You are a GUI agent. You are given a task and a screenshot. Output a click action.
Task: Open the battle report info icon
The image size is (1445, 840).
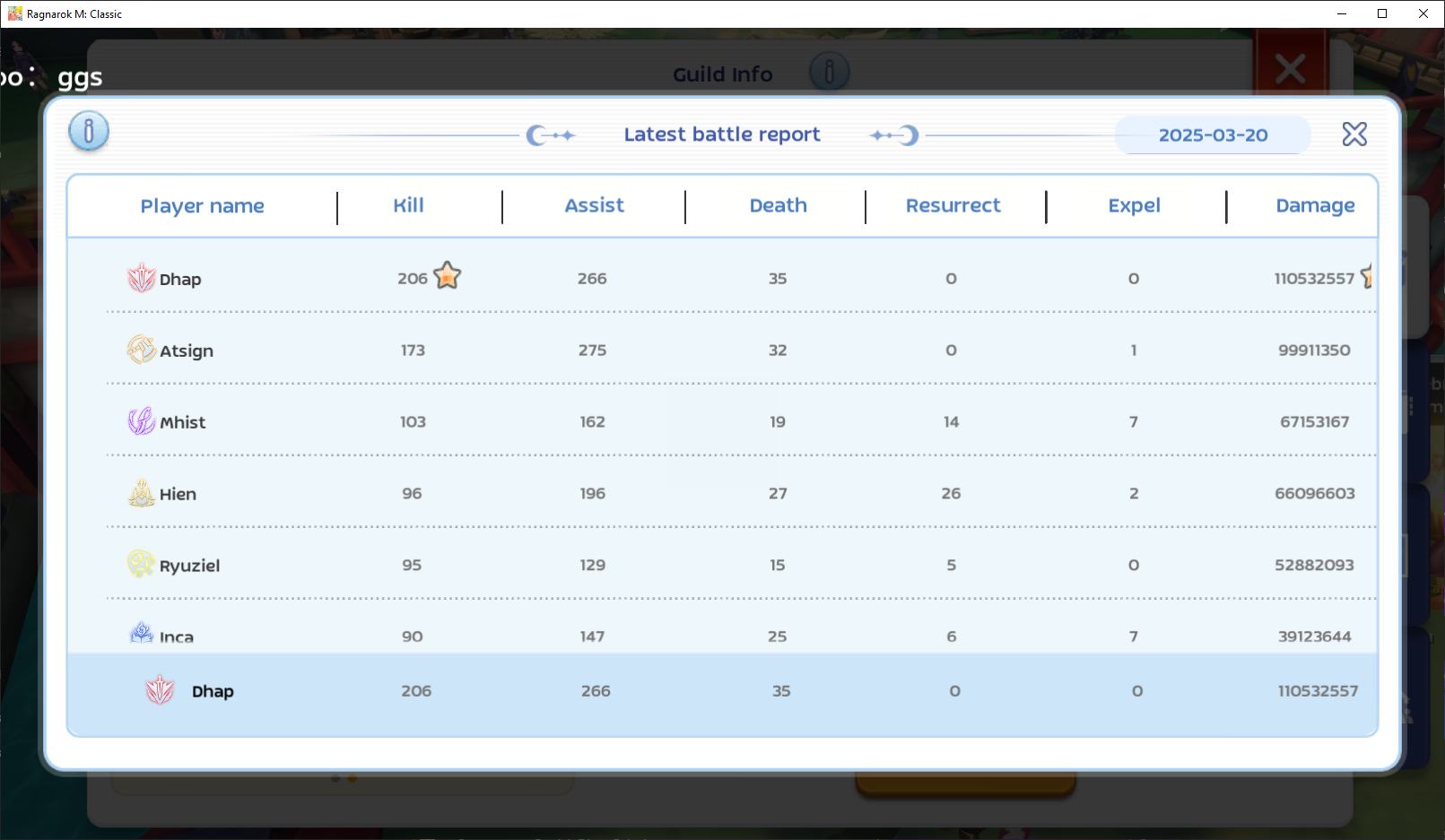[89, 132]
